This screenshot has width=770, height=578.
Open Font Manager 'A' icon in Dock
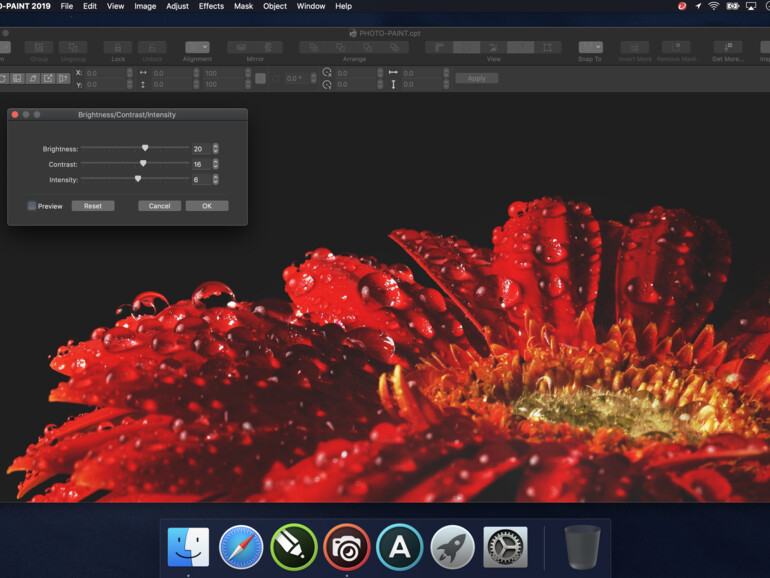click(400, 547)
